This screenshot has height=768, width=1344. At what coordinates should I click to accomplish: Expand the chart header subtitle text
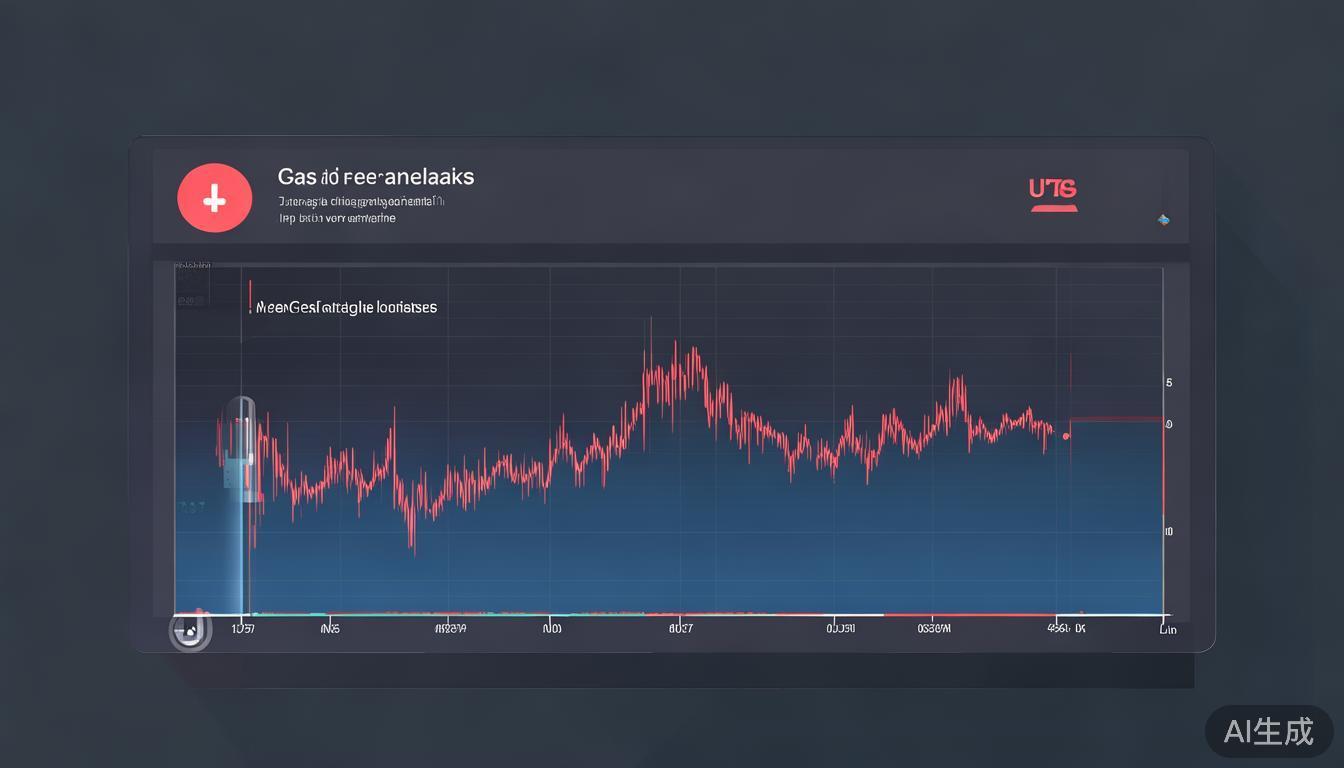coord(360,208)
